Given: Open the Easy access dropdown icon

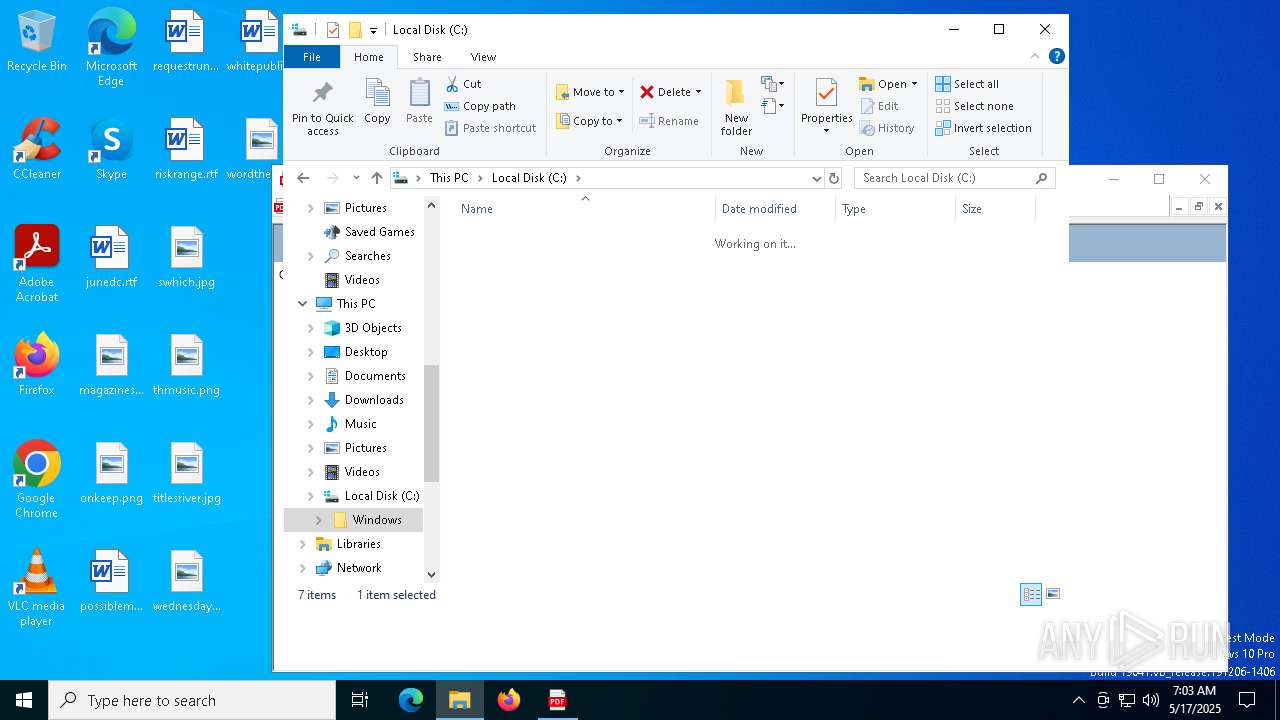Looking at the screenshot, I should pyautogui.click(x=773, y=106).
